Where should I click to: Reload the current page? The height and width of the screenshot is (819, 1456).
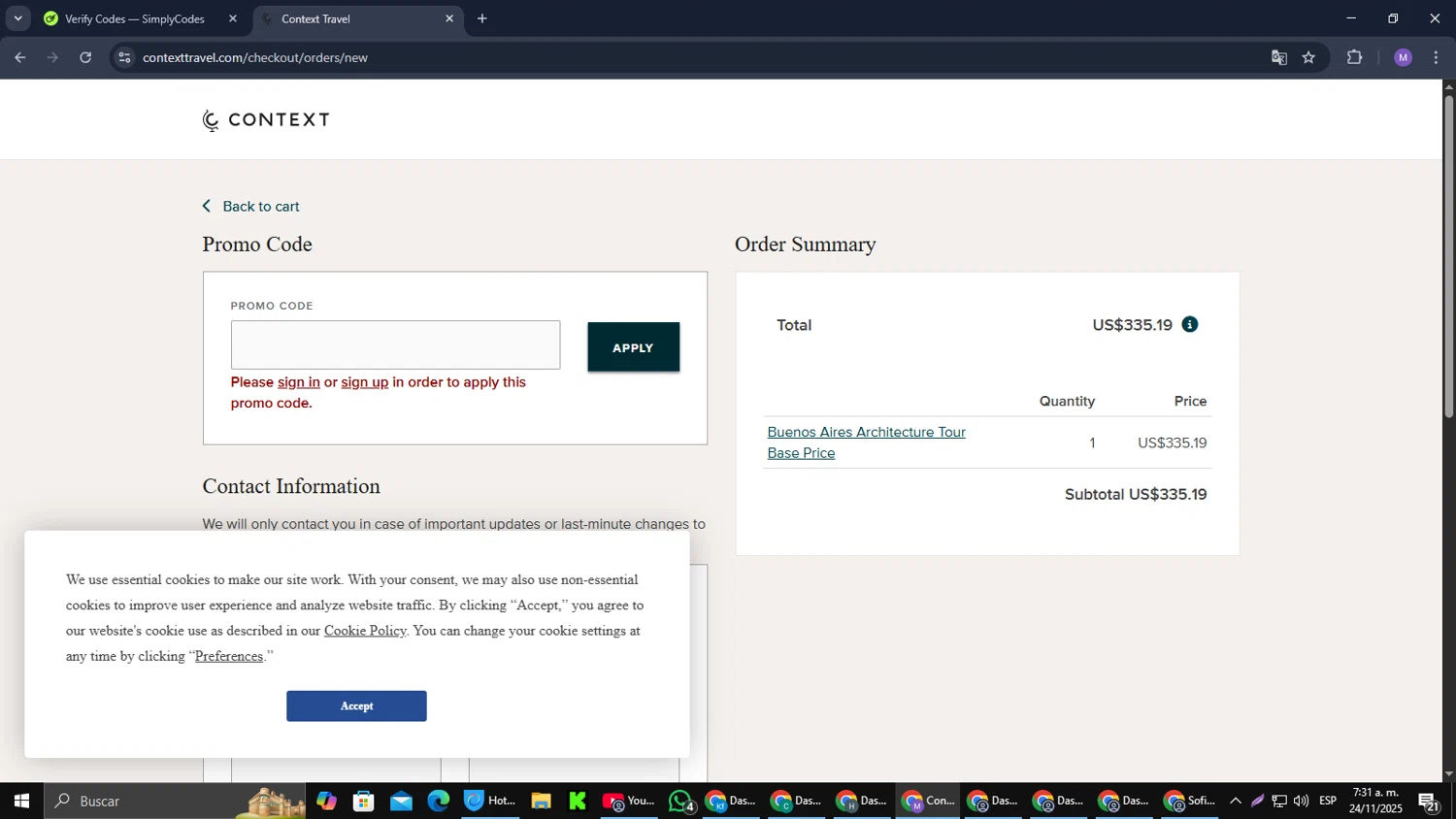coord(85,57)
